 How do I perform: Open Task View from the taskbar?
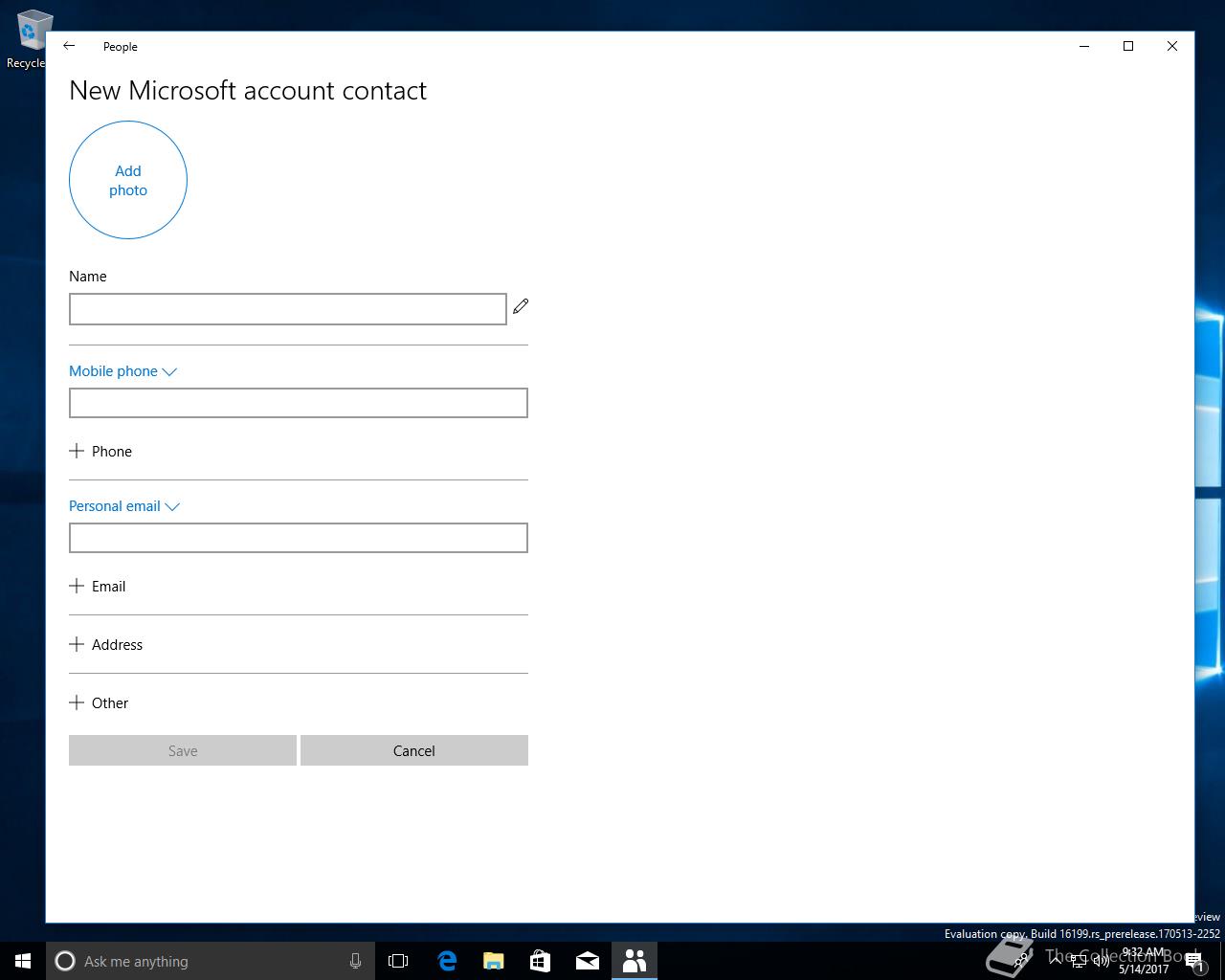[398, 961]
